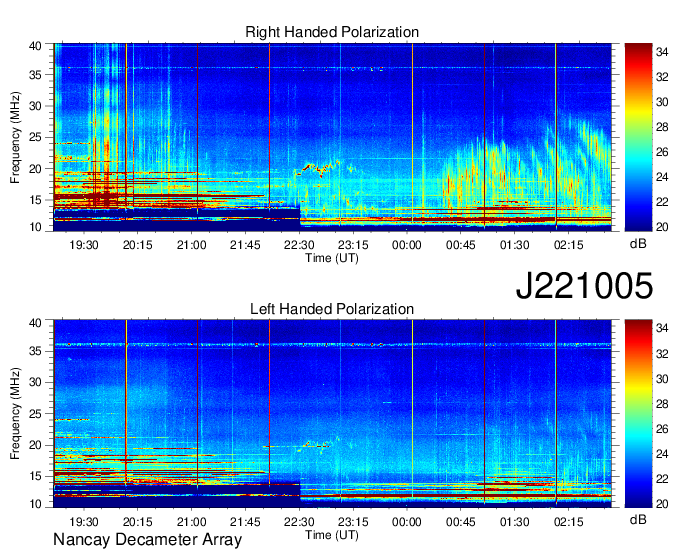Click the 'Right Handed Polarization' plot title
Viewport: 680px width, 552px height.
pos(332,32)
